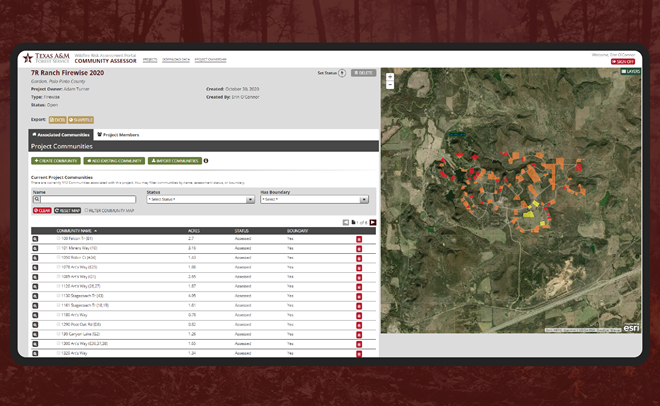Click the Acres column header
This screenshot has width=660, height=406.
pyautogui.click(x=194, y=231)
